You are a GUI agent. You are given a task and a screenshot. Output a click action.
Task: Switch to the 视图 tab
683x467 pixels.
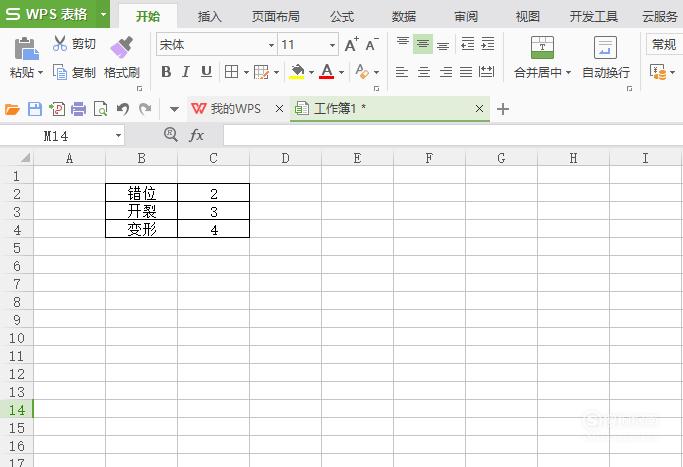528,17
